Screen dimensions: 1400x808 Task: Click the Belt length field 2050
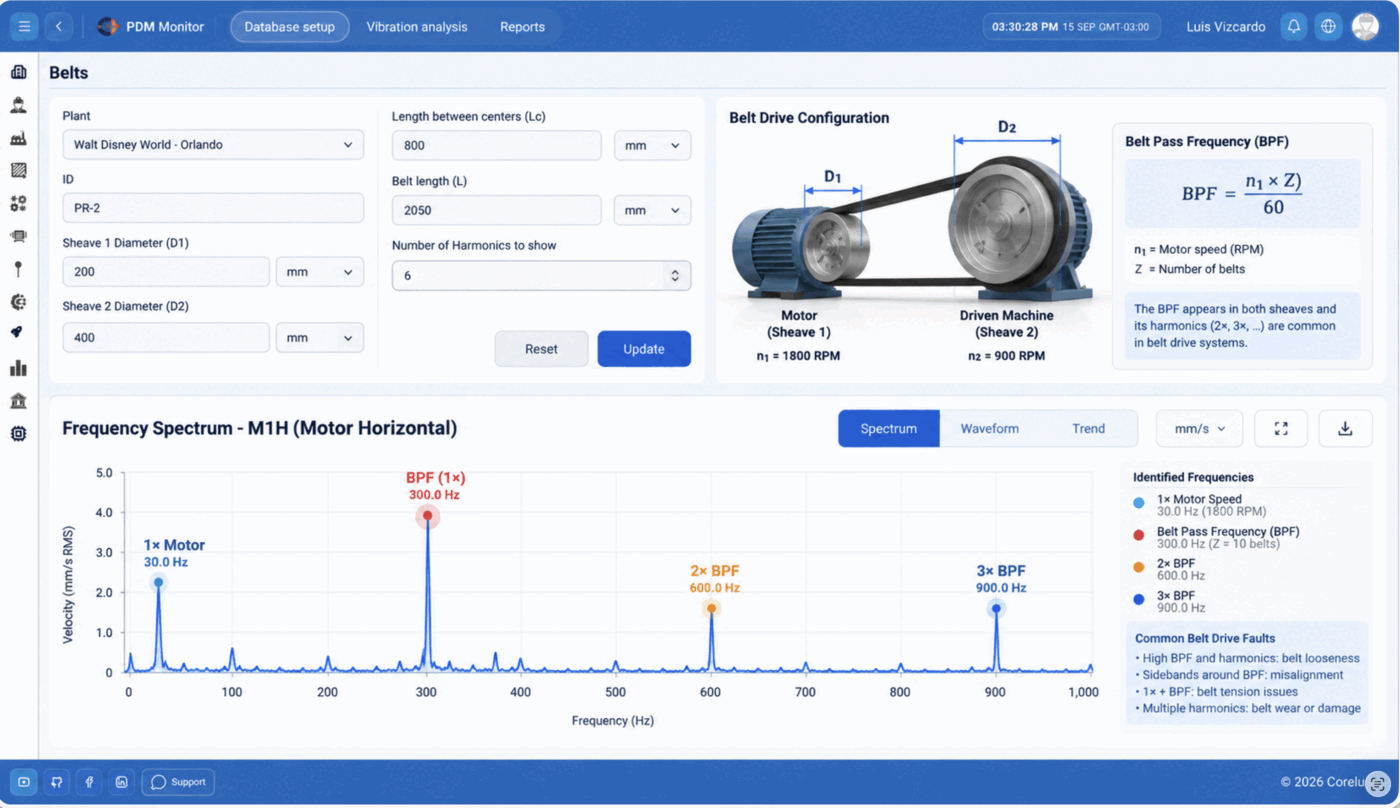coord(497,210)
